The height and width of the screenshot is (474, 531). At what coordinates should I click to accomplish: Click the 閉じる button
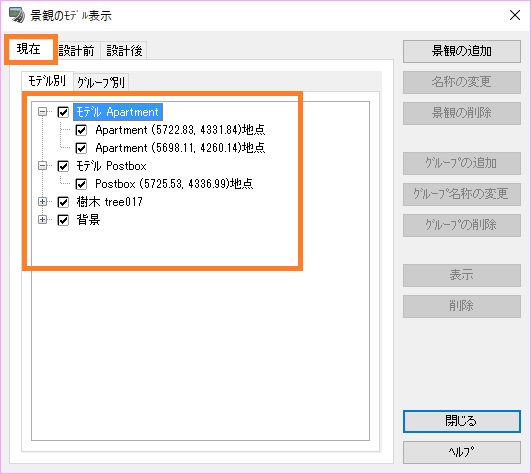point(462,421)
